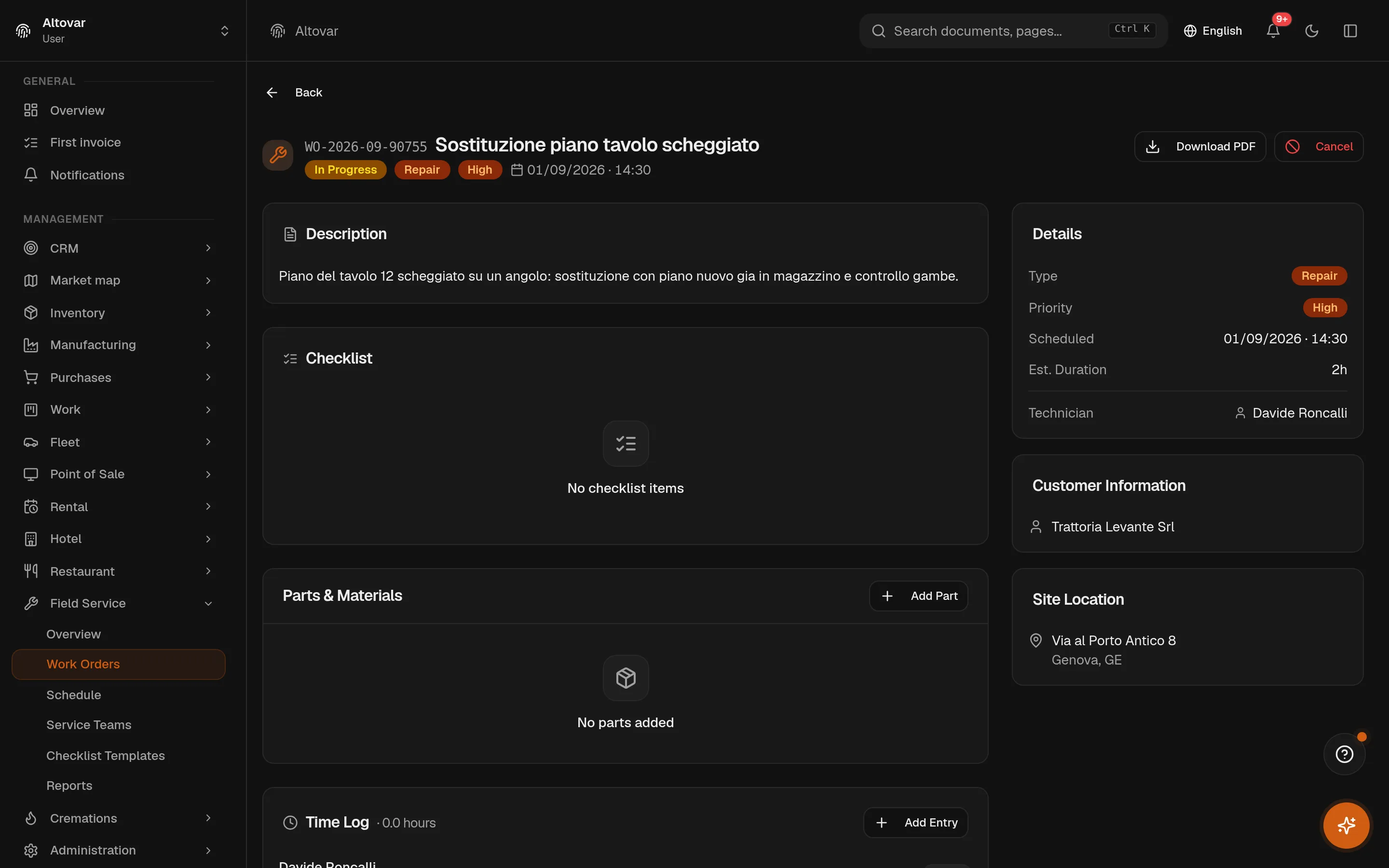Click the Altovar breadcrumb fingerprint icon
The height and width of the screenshot is (868, 1389).
pyautogui.click(x=278, y=31)
